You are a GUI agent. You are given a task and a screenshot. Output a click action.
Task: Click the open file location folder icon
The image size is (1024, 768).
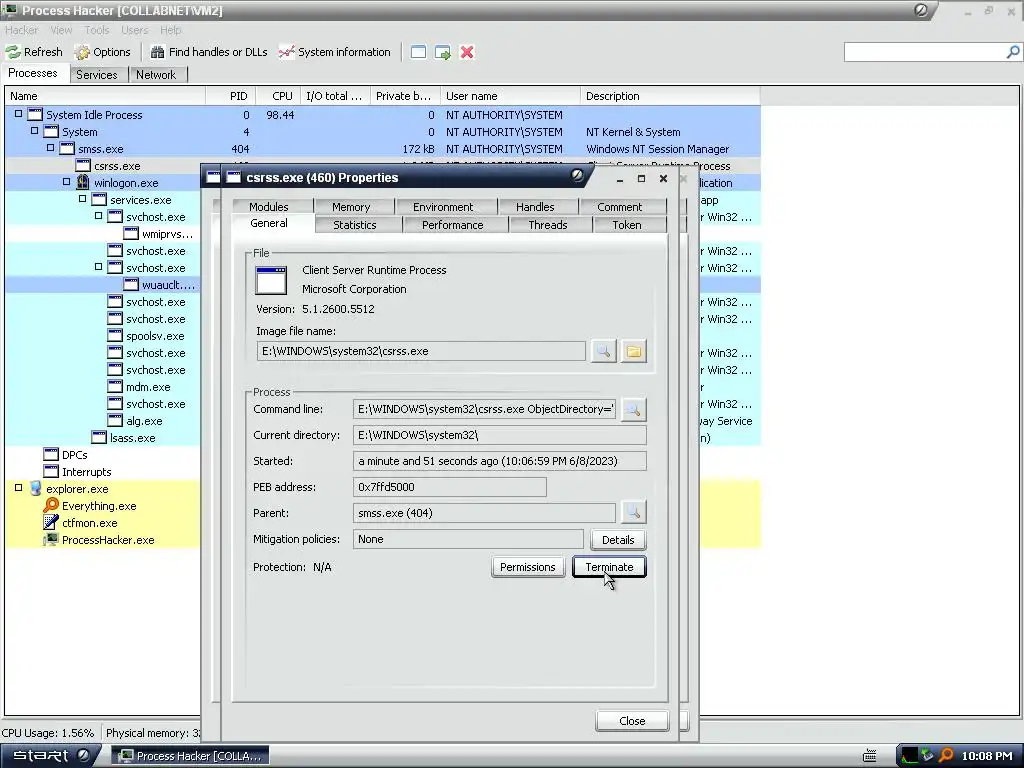[633, 351]
